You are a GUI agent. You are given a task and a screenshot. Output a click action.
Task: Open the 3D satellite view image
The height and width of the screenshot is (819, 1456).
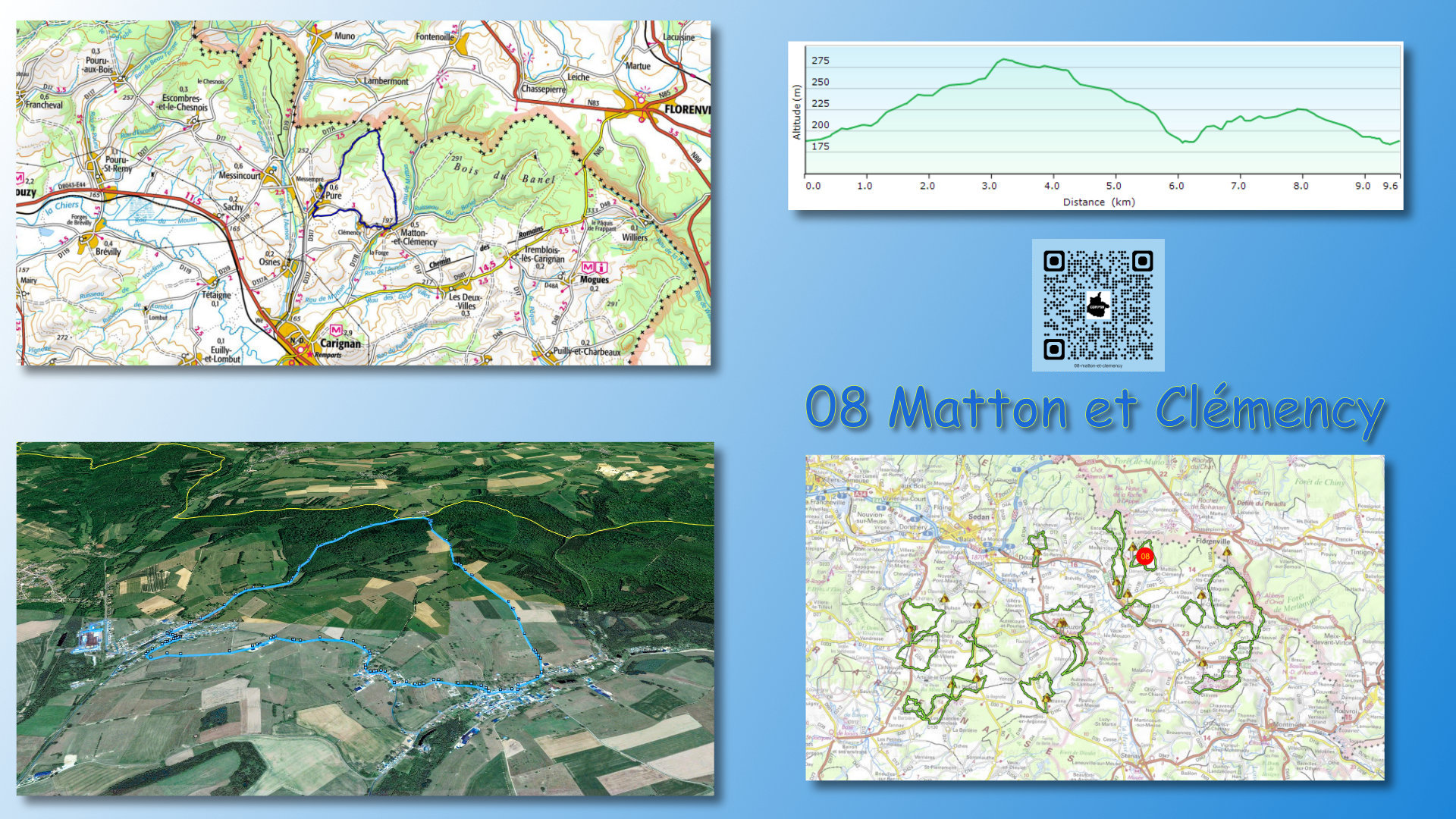(x=365, y=619)
